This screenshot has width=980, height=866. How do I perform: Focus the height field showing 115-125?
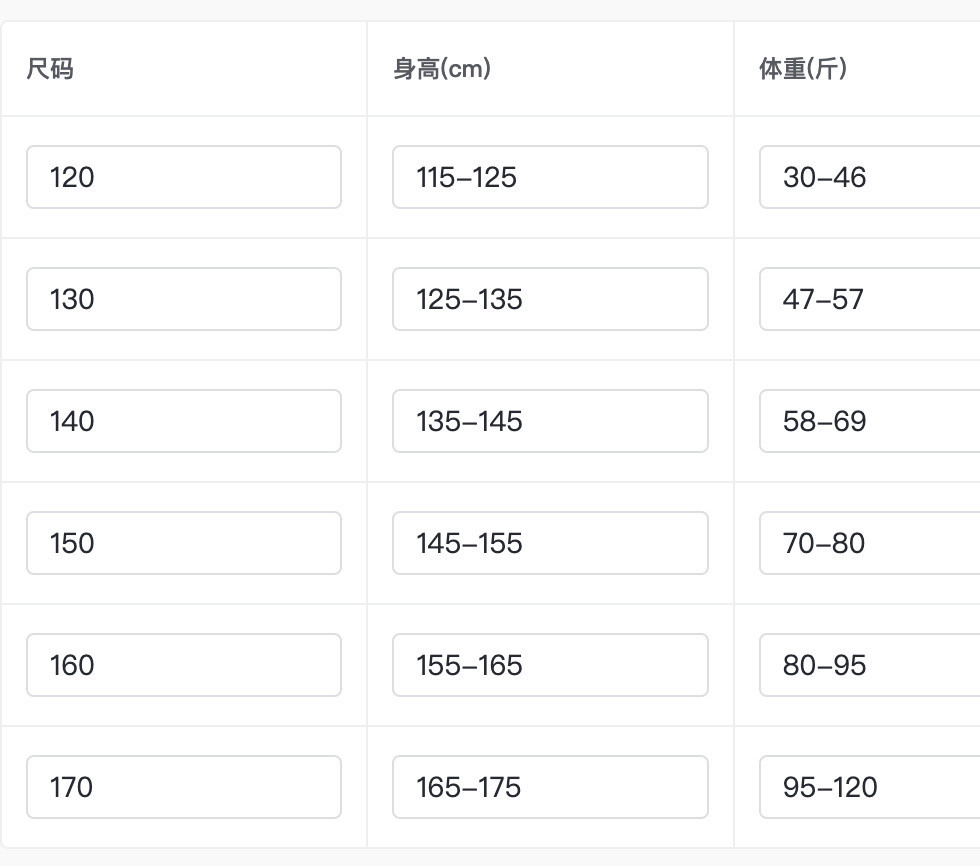click(550, 177)
